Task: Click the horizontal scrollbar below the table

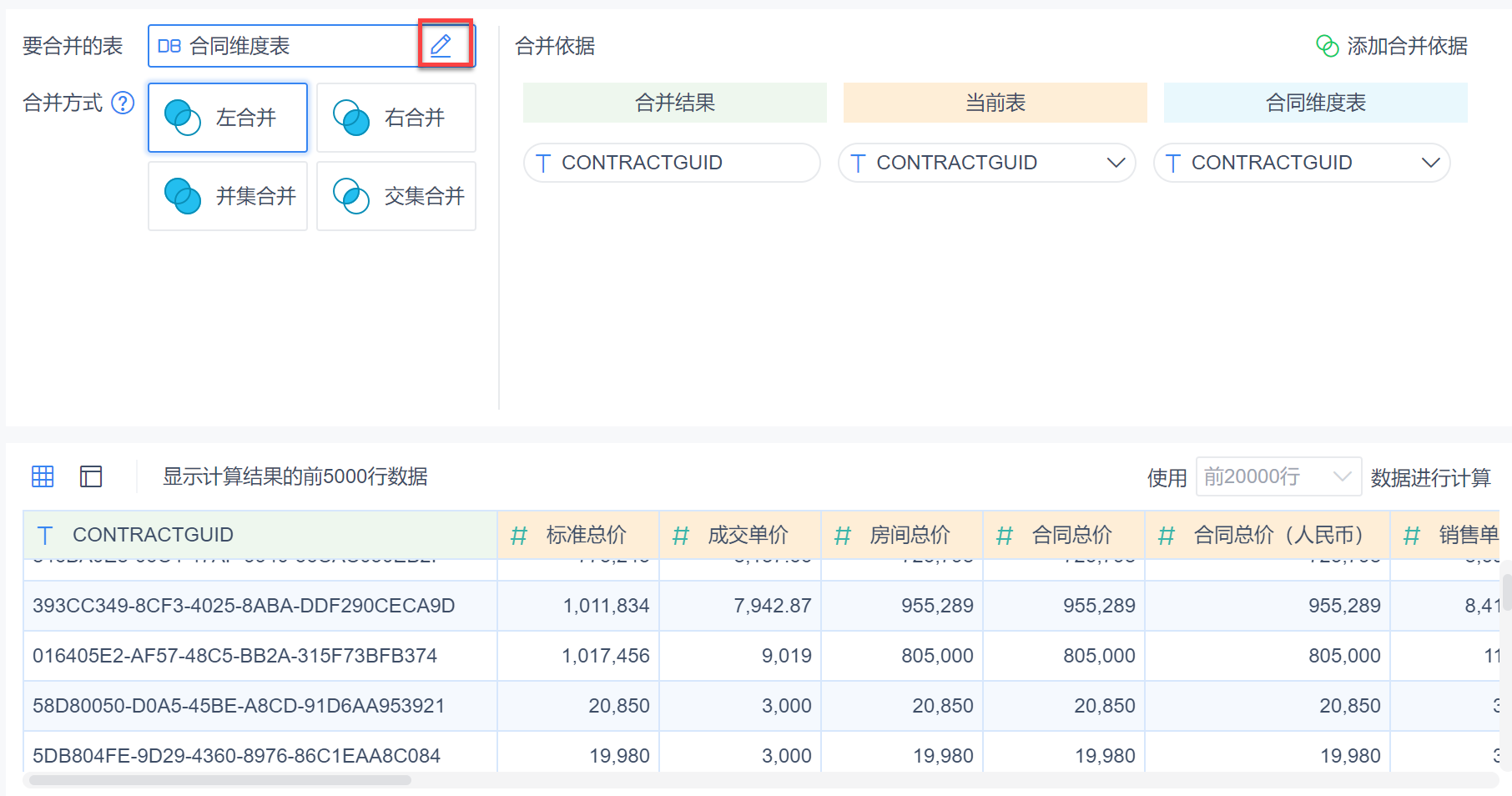Action: (x=219, y=780)
